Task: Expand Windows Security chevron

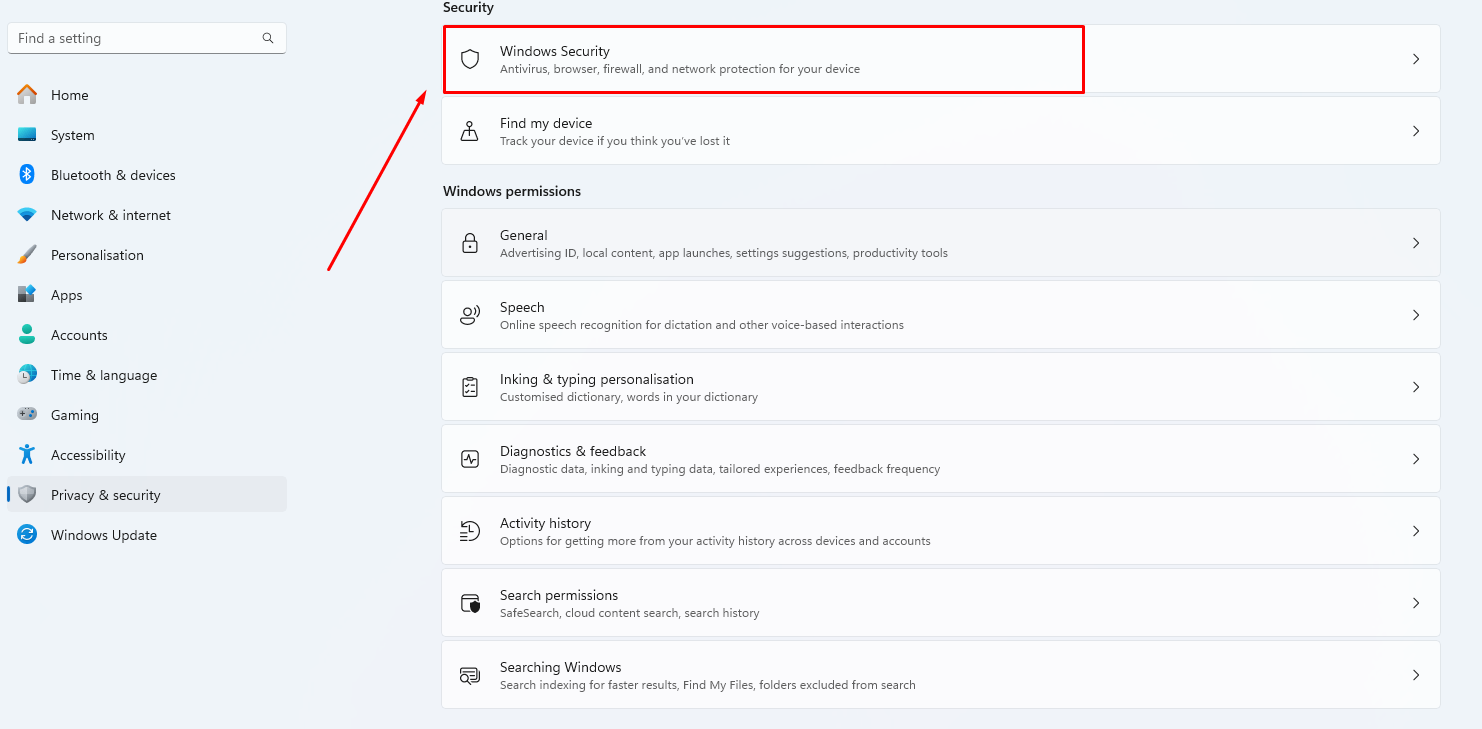Action: 1416,59
